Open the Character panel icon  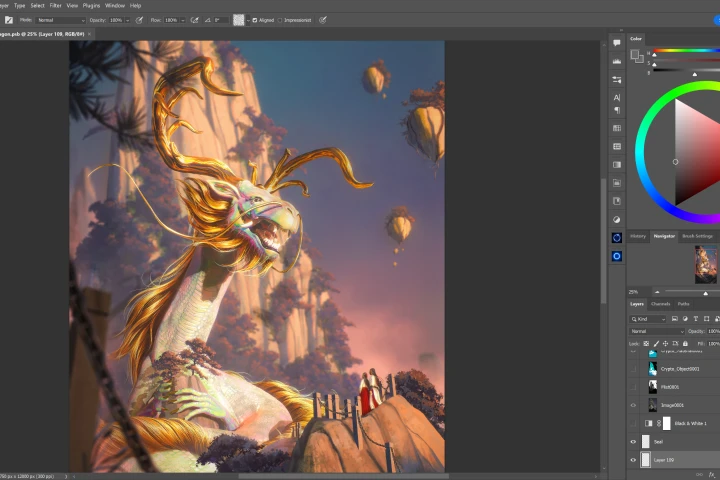(x=617, y=97)
